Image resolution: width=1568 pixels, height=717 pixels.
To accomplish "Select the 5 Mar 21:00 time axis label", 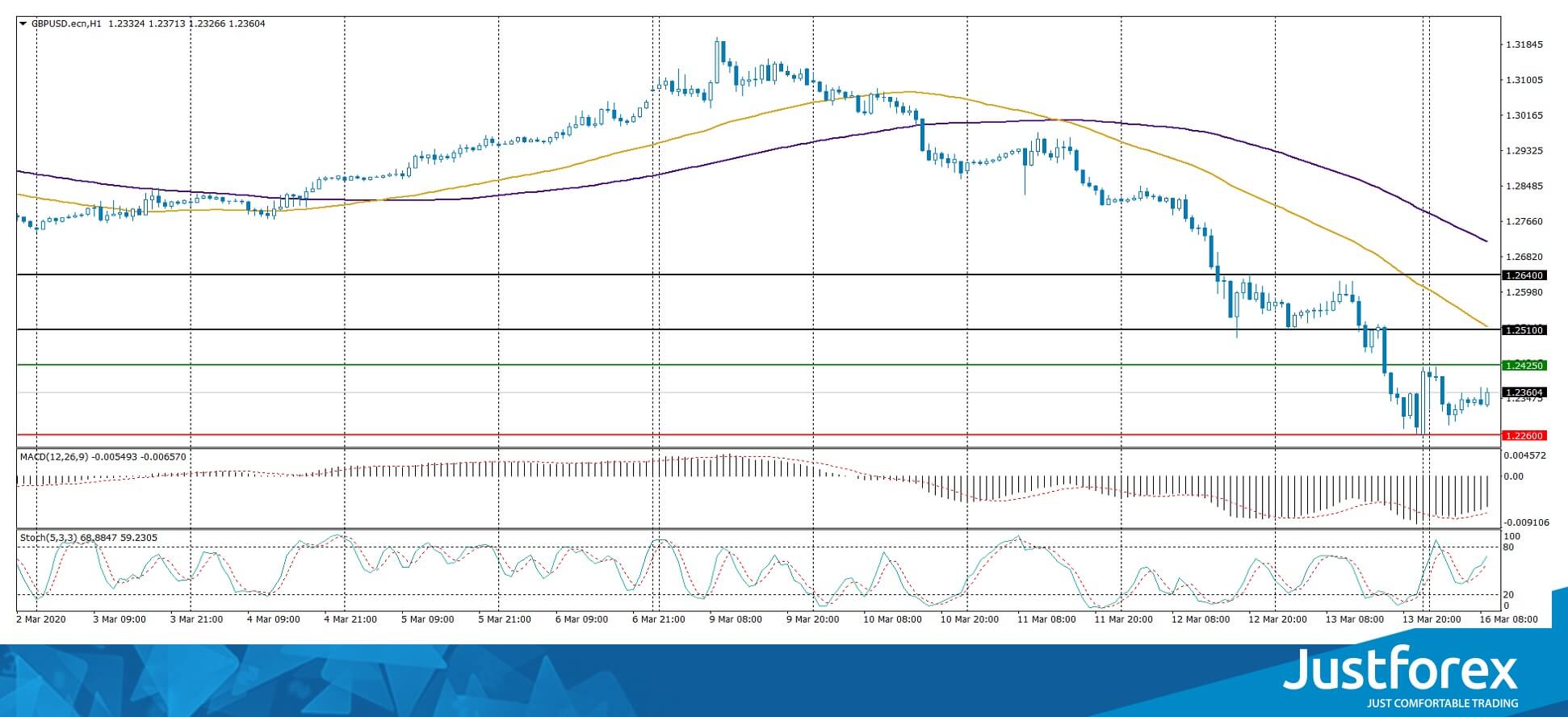I will click(505, 620).
